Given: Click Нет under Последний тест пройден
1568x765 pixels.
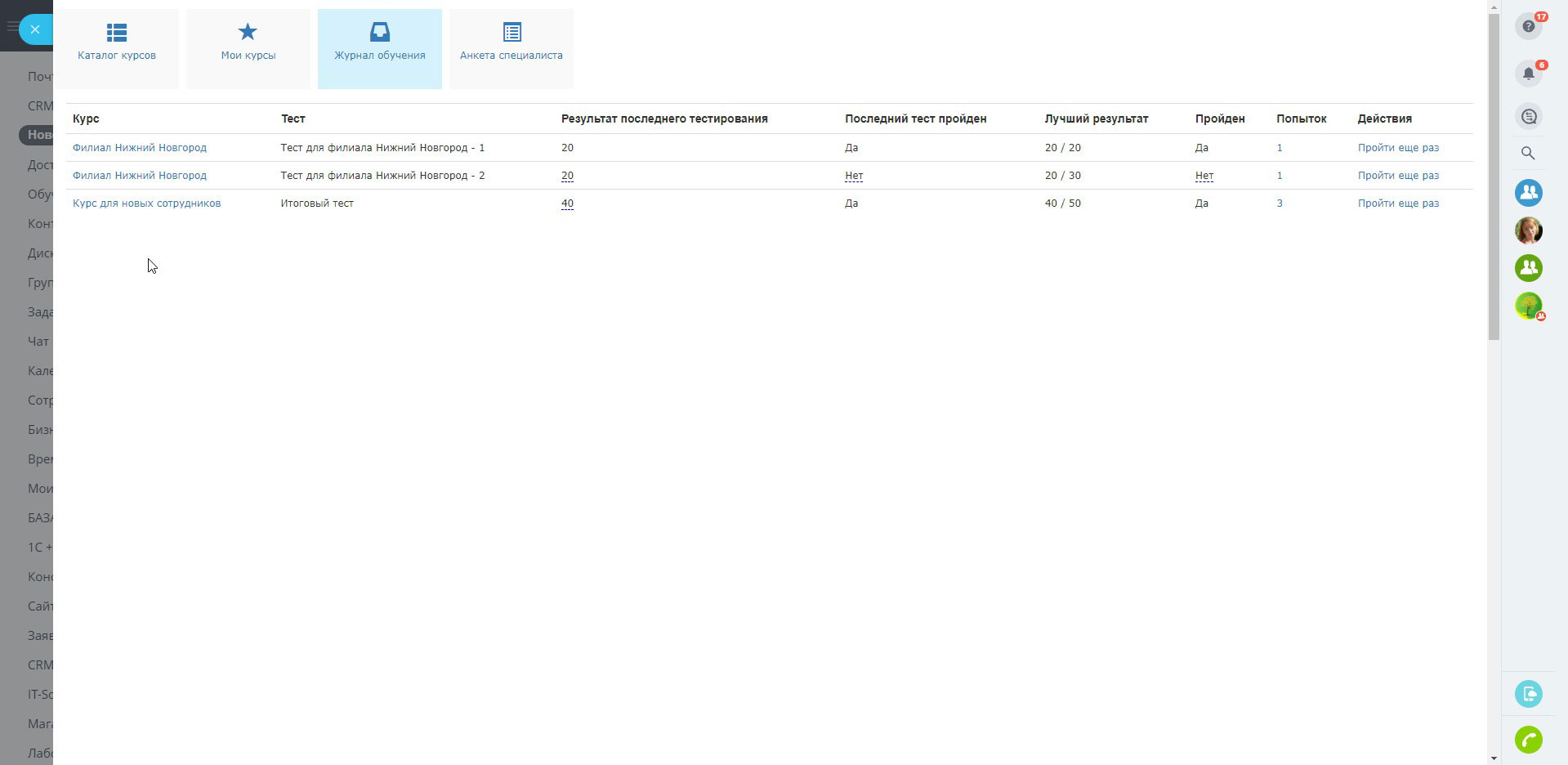Looking at the screenshot, I should [x=854, y=176].
